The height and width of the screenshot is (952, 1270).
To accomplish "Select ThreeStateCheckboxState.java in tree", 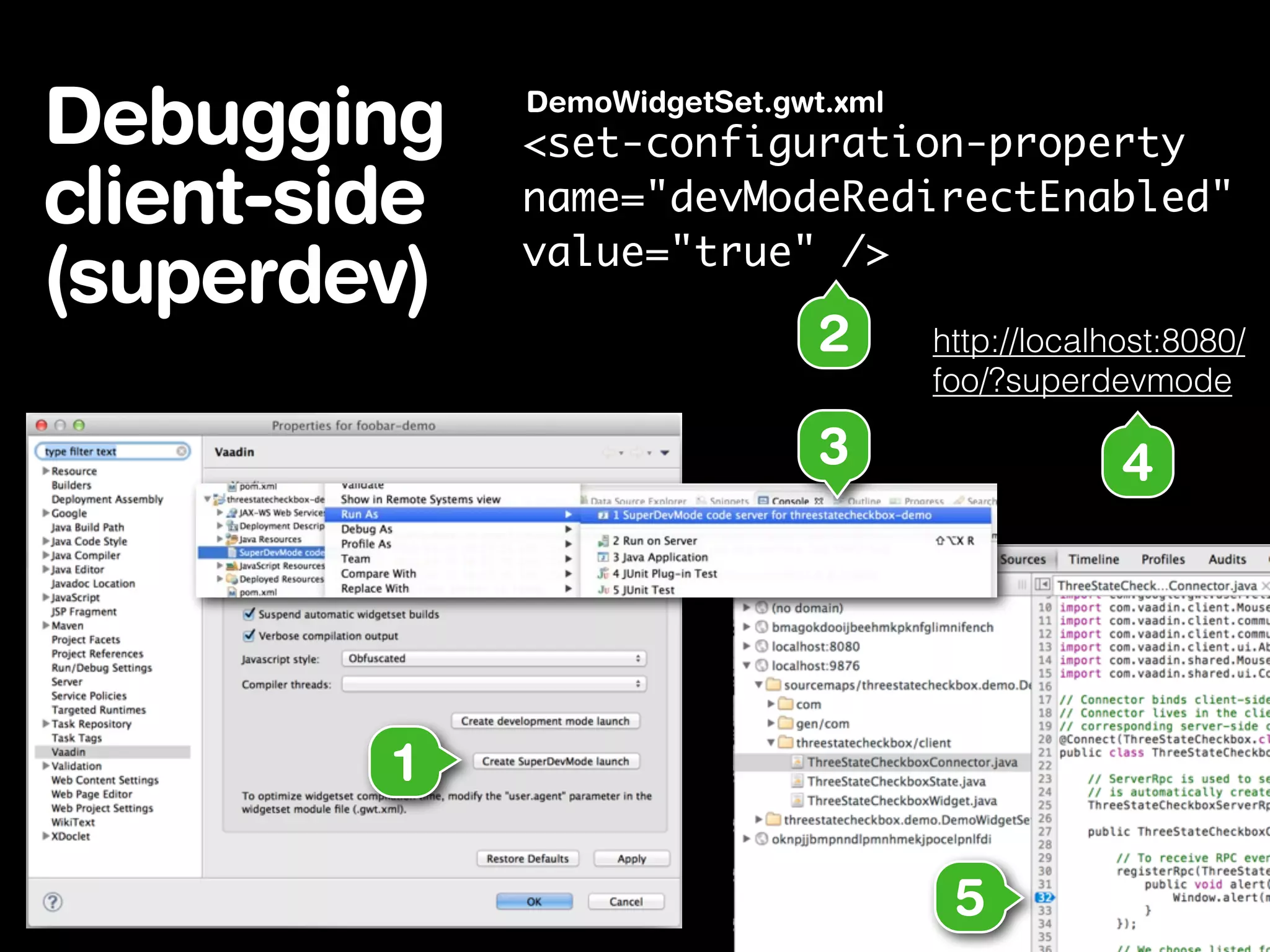I will tap(896, 782).
